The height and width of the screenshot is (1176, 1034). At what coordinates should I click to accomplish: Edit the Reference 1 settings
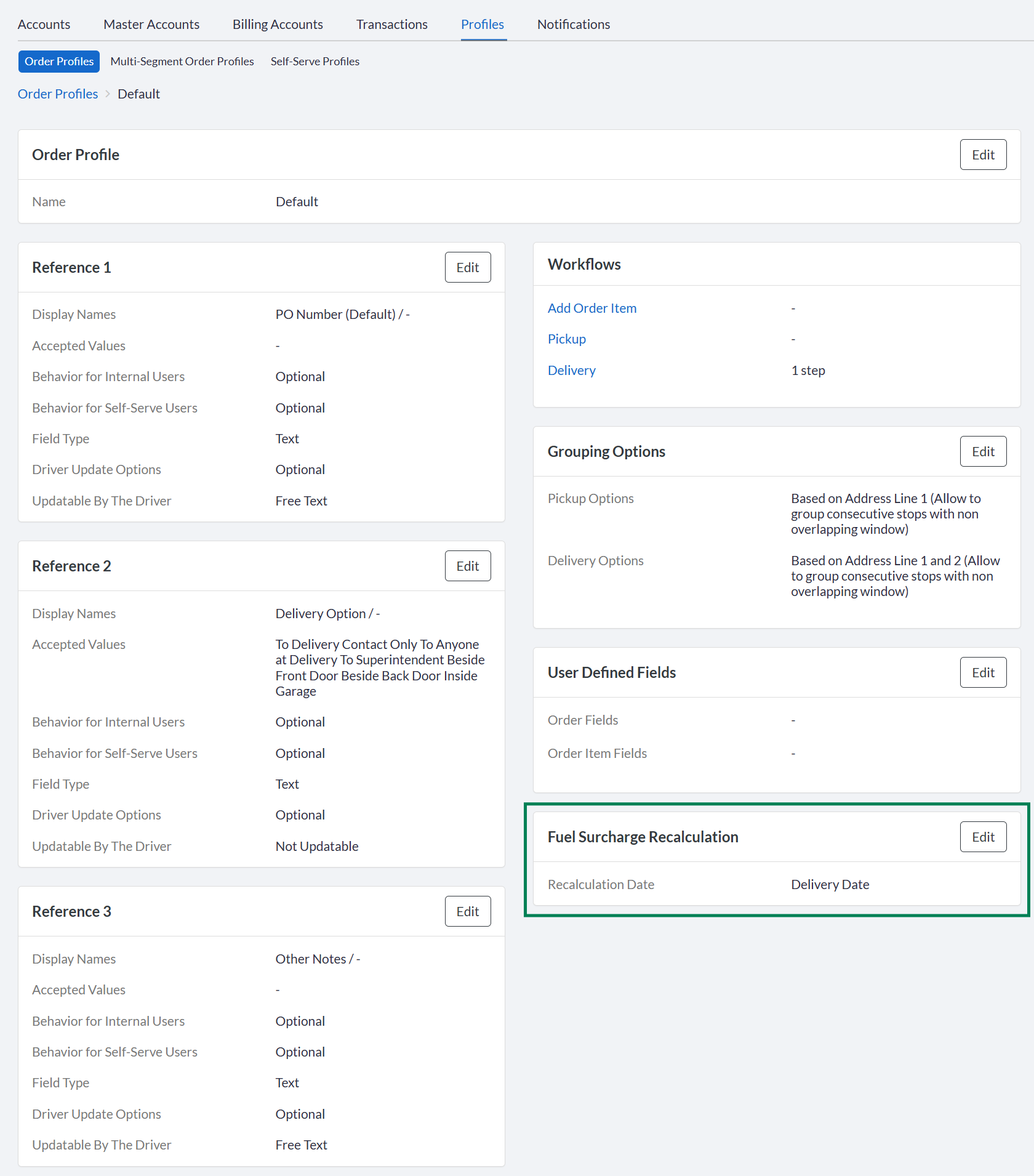point(468,267)
